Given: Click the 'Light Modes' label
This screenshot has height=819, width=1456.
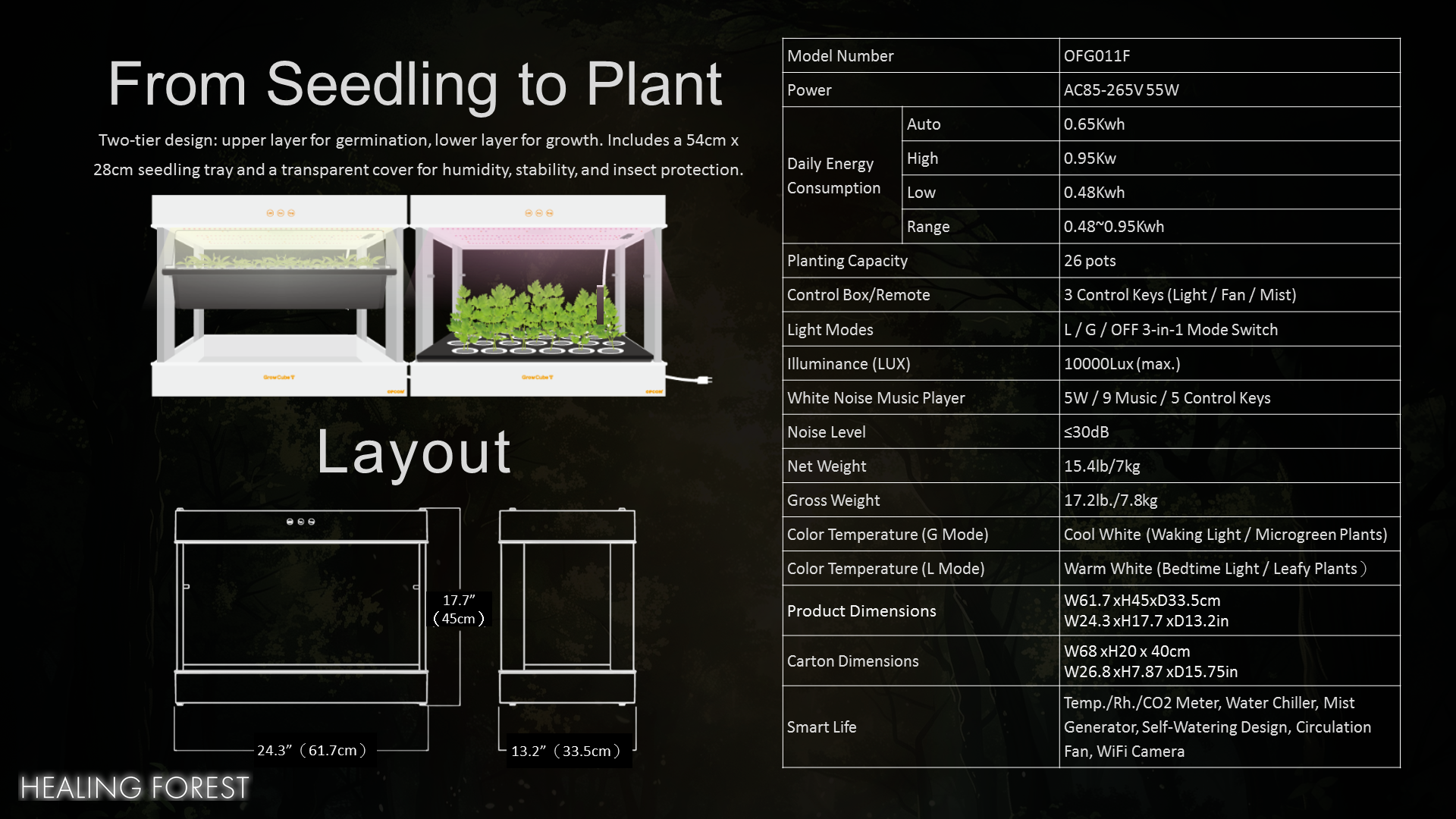Looking at the screenshot, I should (830, 329).
